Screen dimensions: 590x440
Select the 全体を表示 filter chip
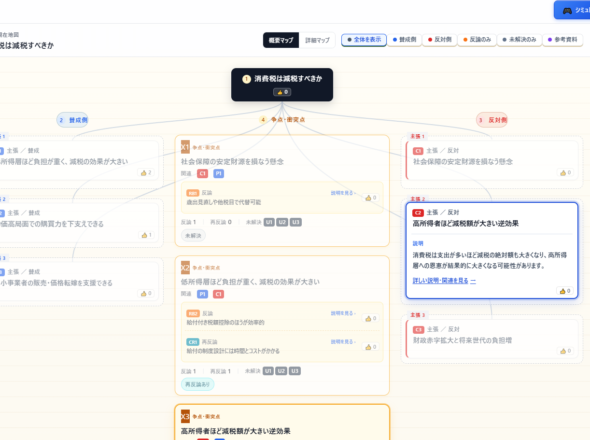pos(364,40)
